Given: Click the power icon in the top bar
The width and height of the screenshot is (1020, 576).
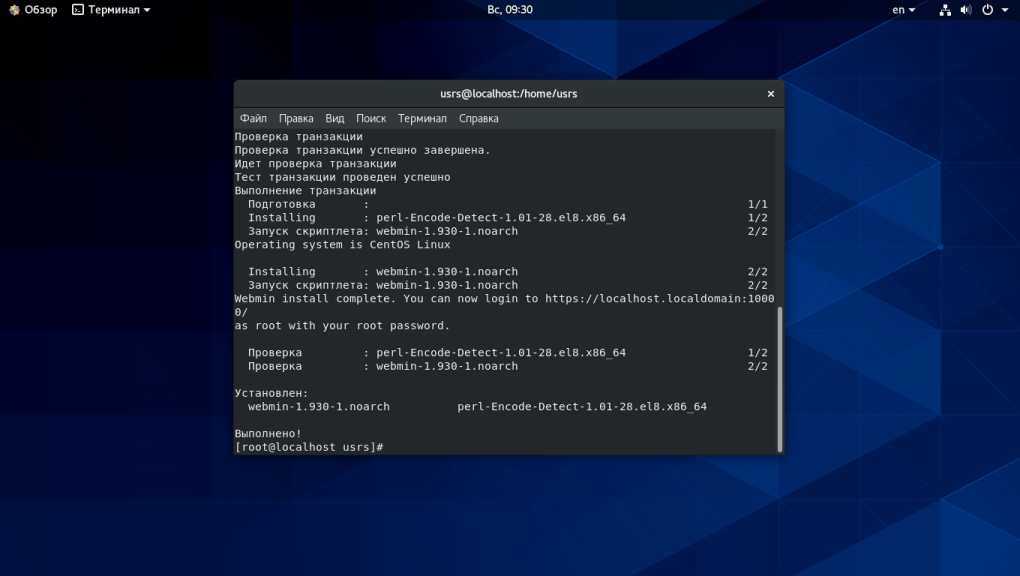Looking at the screenshot, I should (x=987, y=10).
